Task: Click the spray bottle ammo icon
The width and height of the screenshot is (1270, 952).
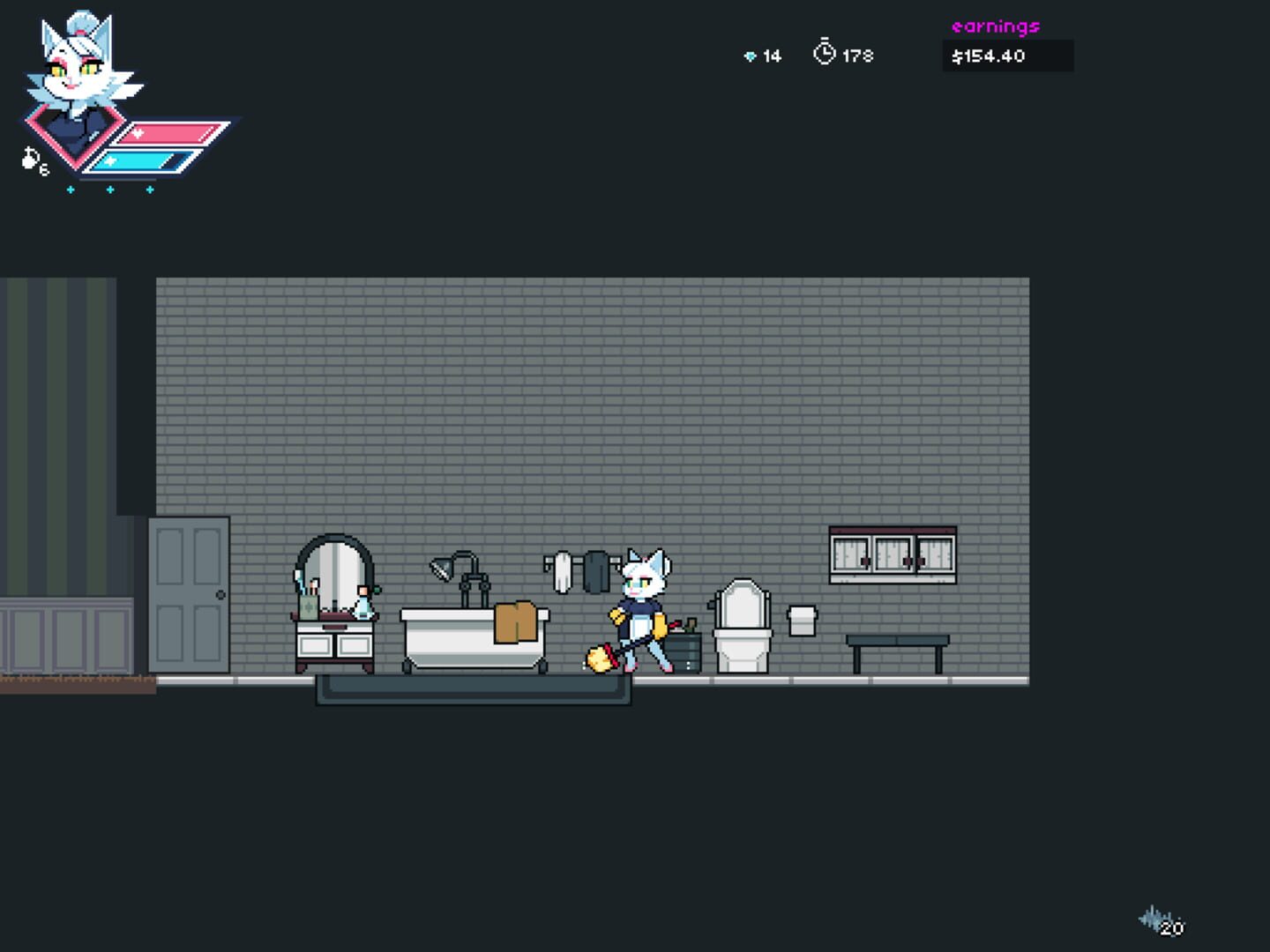Action: pos(32,160)
